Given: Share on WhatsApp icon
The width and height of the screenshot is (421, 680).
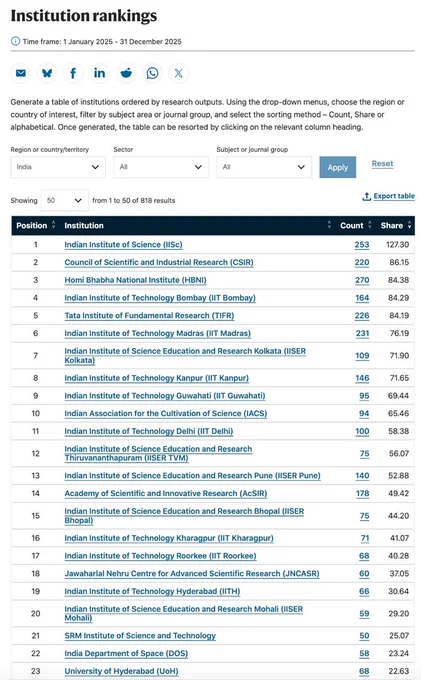Looking at the screenshot, I should [152, 73].
